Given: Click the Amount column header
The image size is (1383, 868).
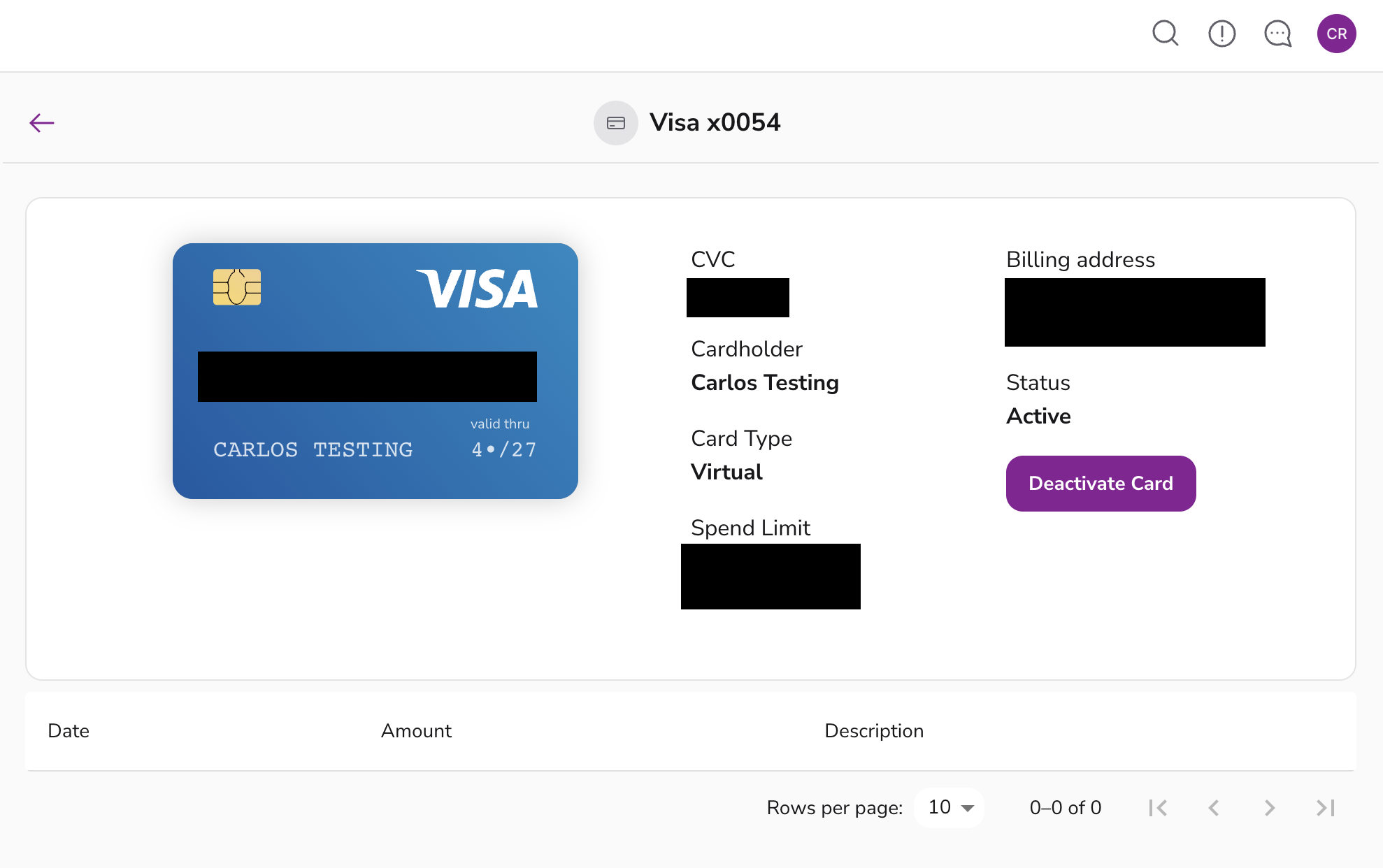Looking at the screenshot, I should [416, 731].
